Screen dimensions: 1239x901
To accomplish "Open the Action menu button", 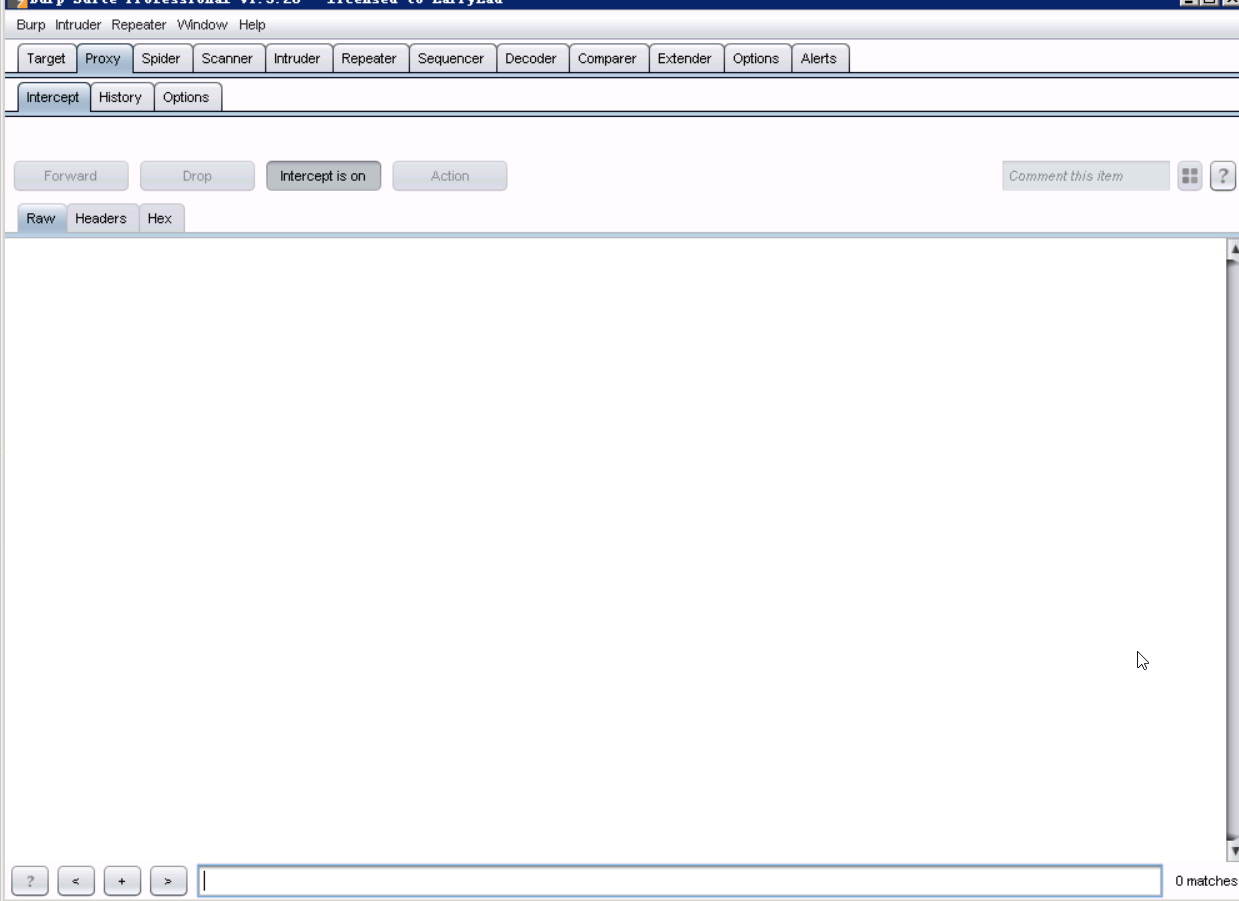I will click(x=449, y=175).
